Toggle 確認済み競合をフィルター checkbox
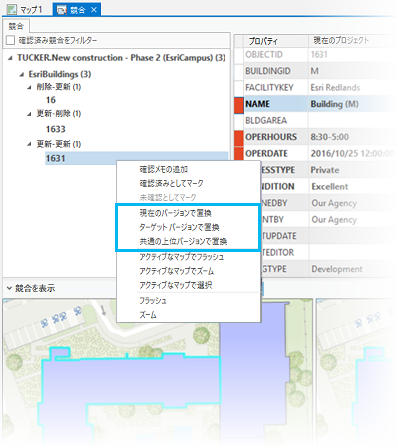The width and height of the screenshot is (398, 448). (11, 40)
